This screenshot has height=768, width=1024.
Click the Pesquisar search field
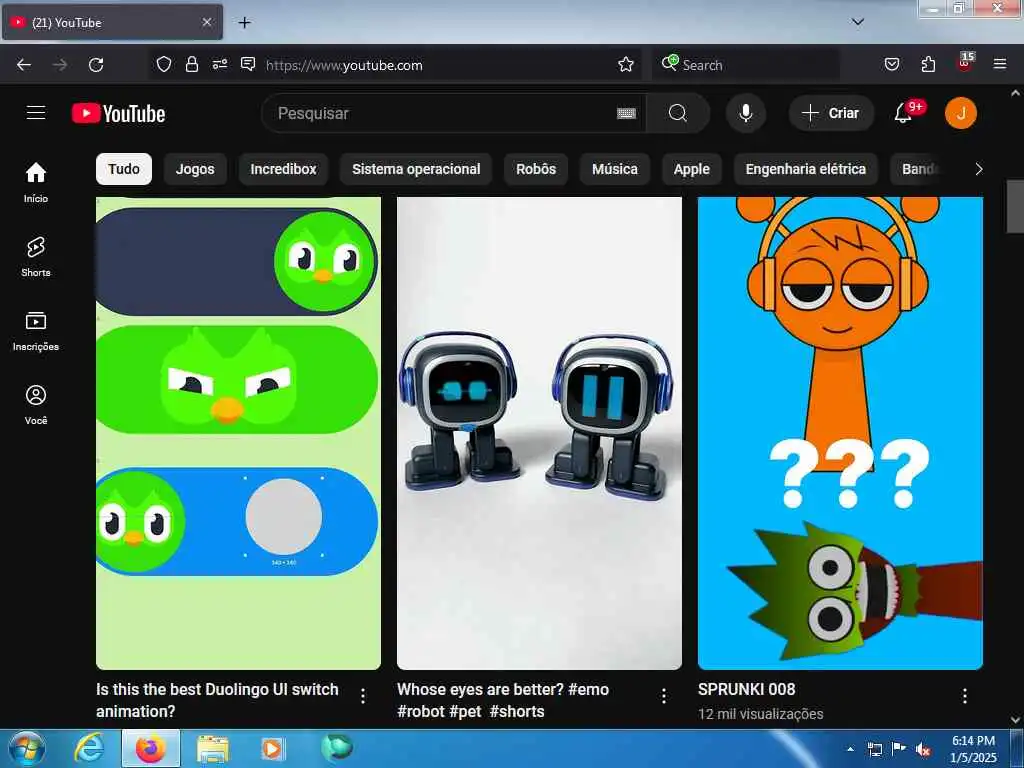tap(444, 114)
